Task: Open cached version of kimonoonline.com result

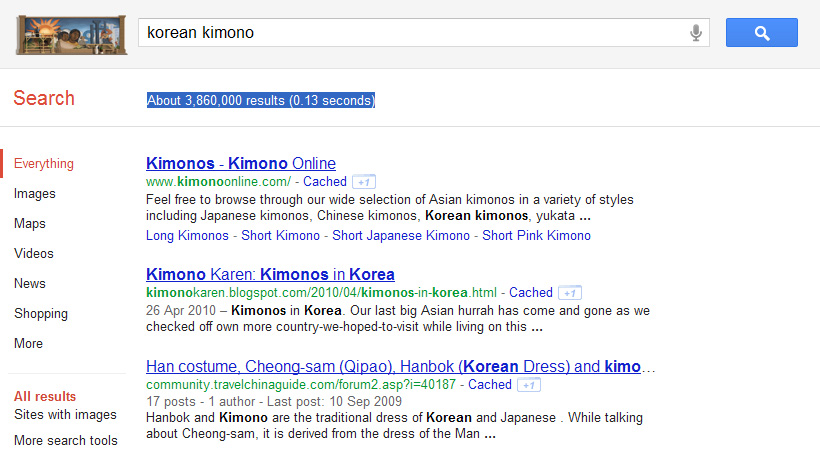Action: pos(325,182)
